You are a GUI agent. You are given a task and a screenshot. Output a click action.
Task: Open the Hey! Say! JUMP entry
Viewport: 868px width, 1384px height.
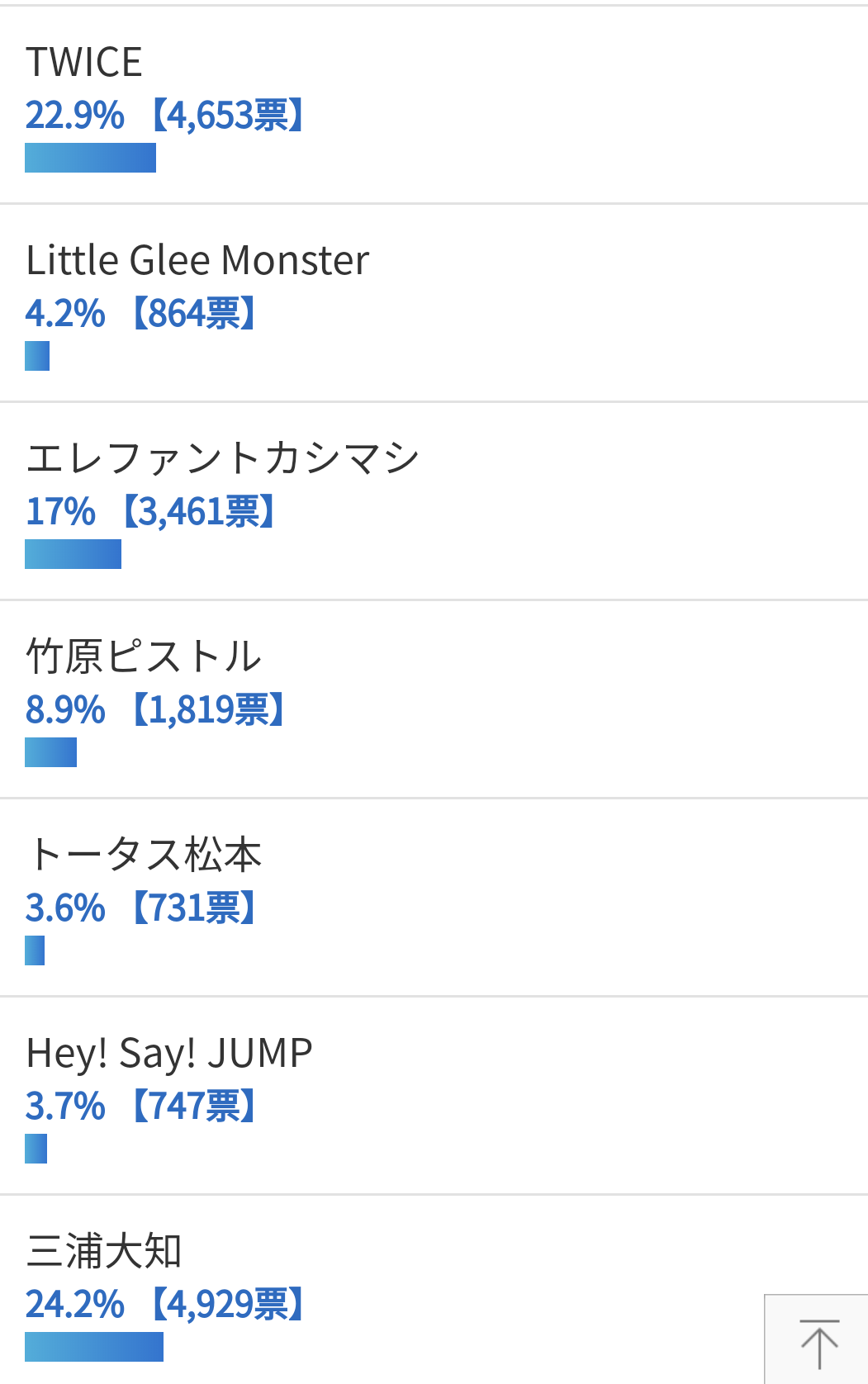coord(169,1054)
